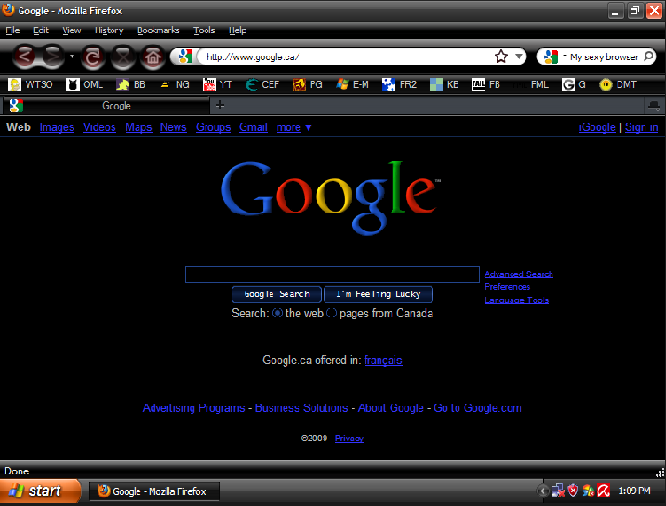Viewport: 666px width, 506px height.
Task: Click the Stop loading button
Action: [123, 57]
